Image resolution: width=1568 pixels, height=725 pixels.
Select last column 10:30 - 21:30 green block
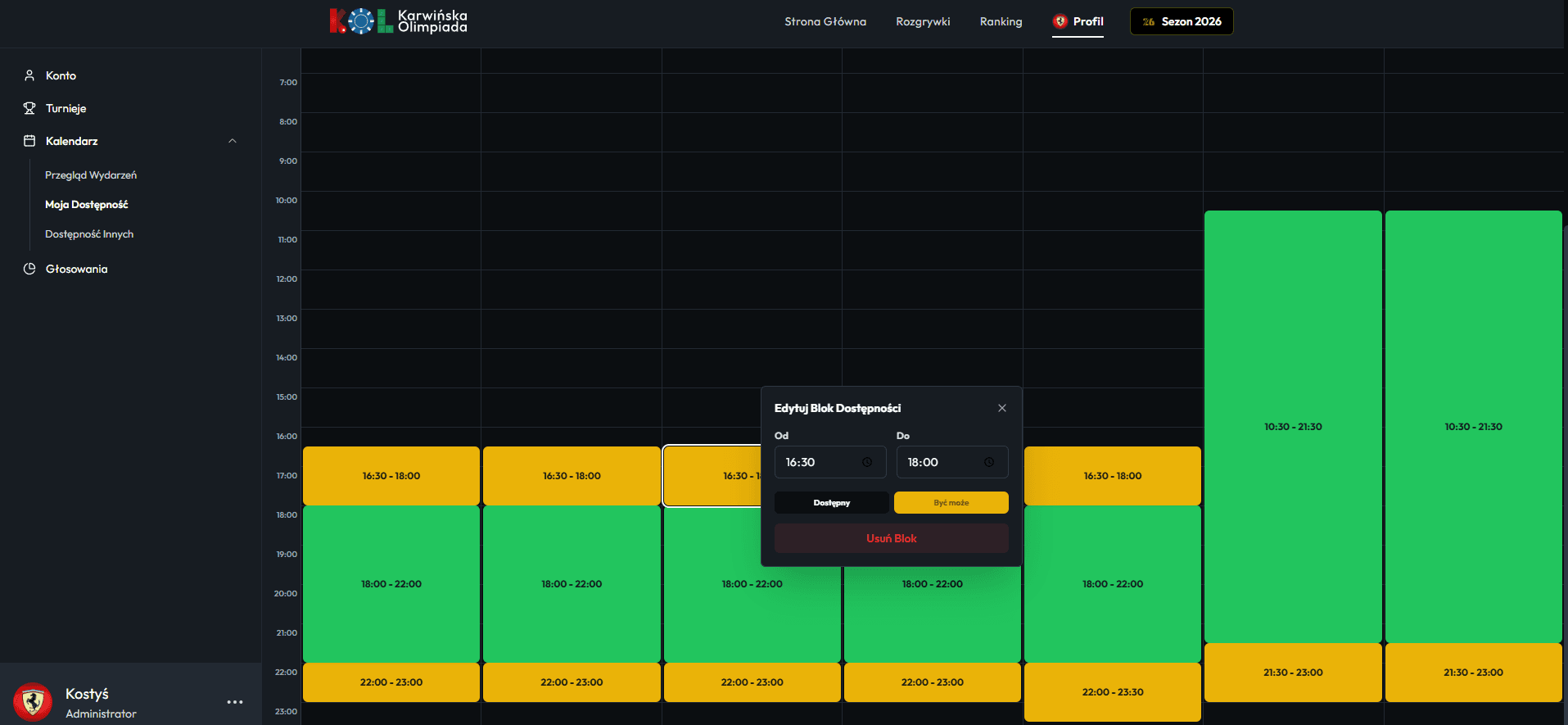[x=1474, y=427]
